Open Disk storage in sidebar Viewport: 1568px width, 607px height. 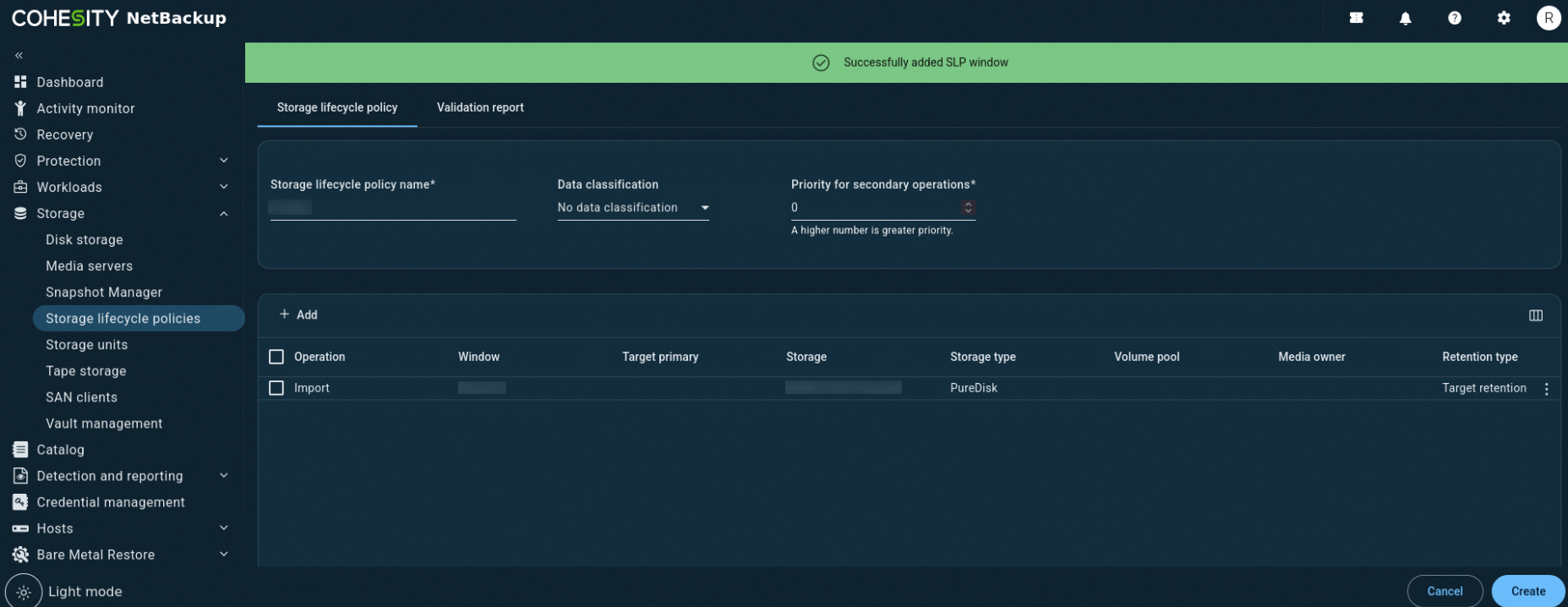coord(85,240)
